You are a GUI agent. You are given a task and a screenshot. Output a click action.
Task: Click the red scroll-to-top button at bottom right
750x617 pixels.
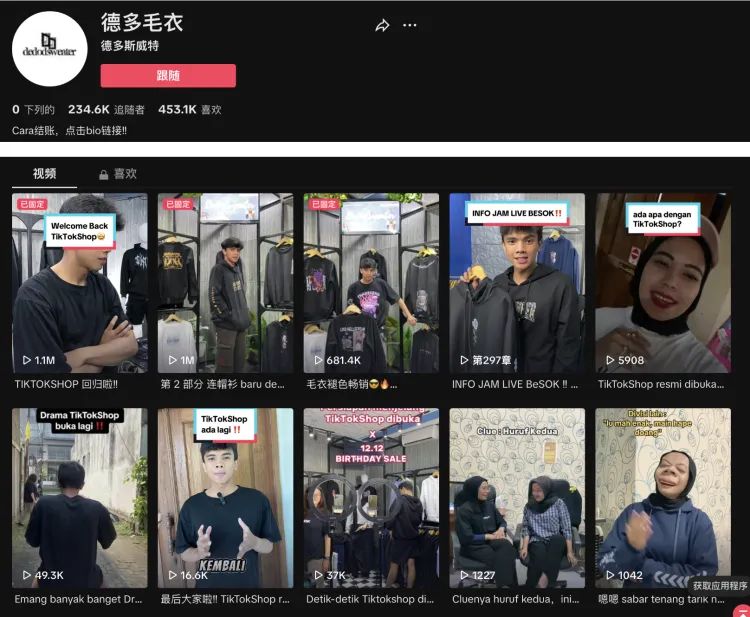[742, 611]
